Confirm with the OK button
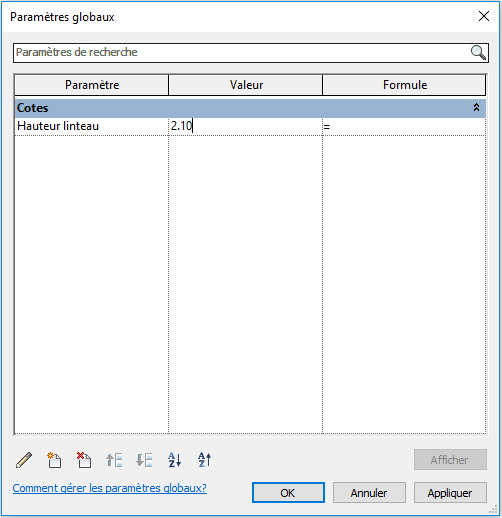The height and width of the screenshot is (518, 502). pyautogui.click(x=288, y=493)
